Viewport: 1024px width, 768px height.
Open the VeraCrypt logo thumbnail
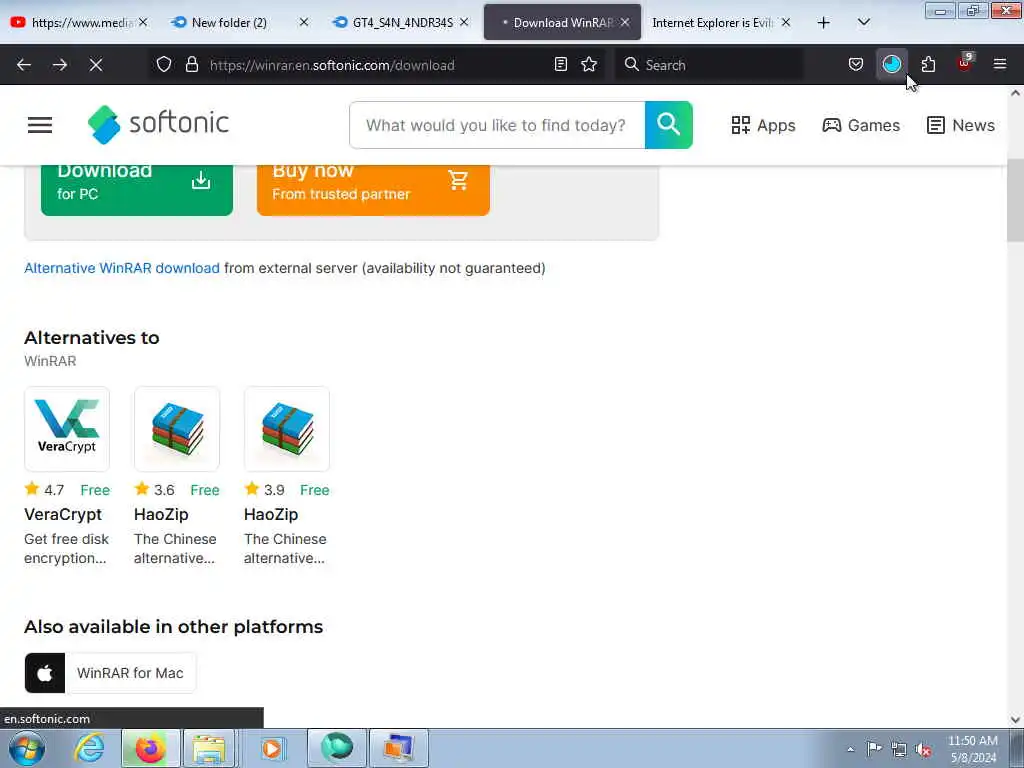coord(67,428)
